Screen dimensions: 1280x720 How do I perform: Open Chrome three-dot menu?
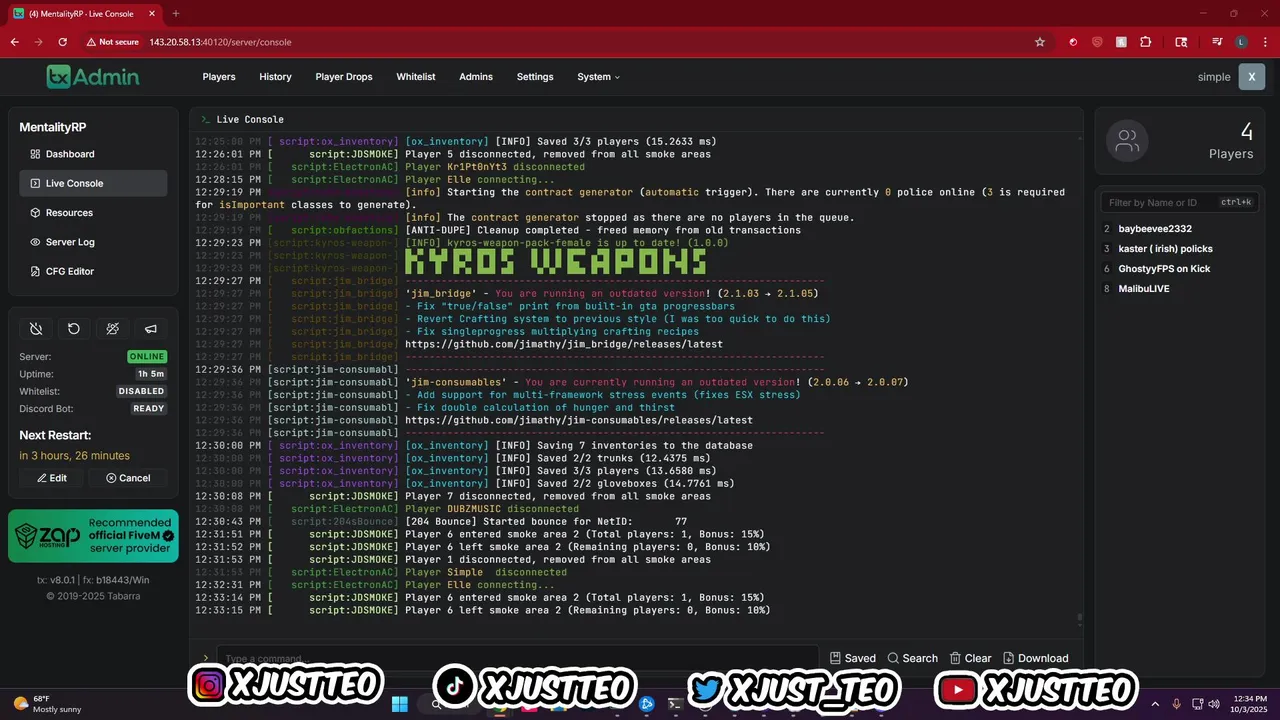(1263, 42)
